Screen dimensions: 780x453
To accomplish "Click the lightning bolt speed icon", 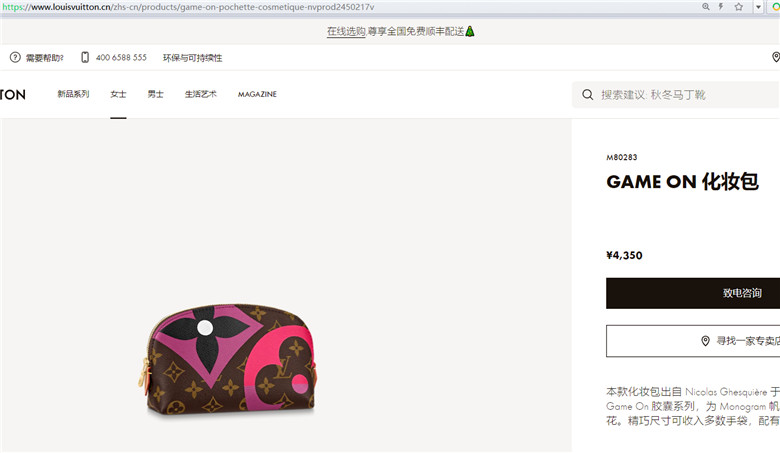I will click(x=720, y=6).
